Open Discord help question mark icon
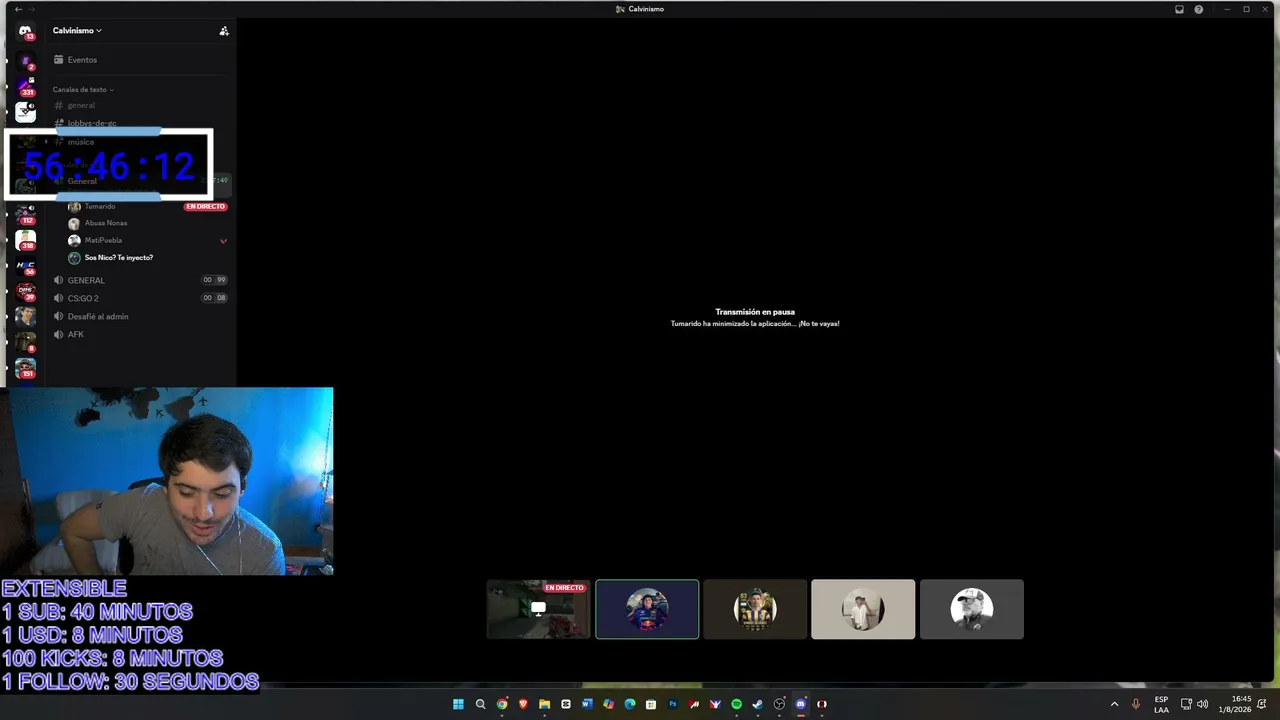Screen dimensions: 1280x720 click(1199, 9)
